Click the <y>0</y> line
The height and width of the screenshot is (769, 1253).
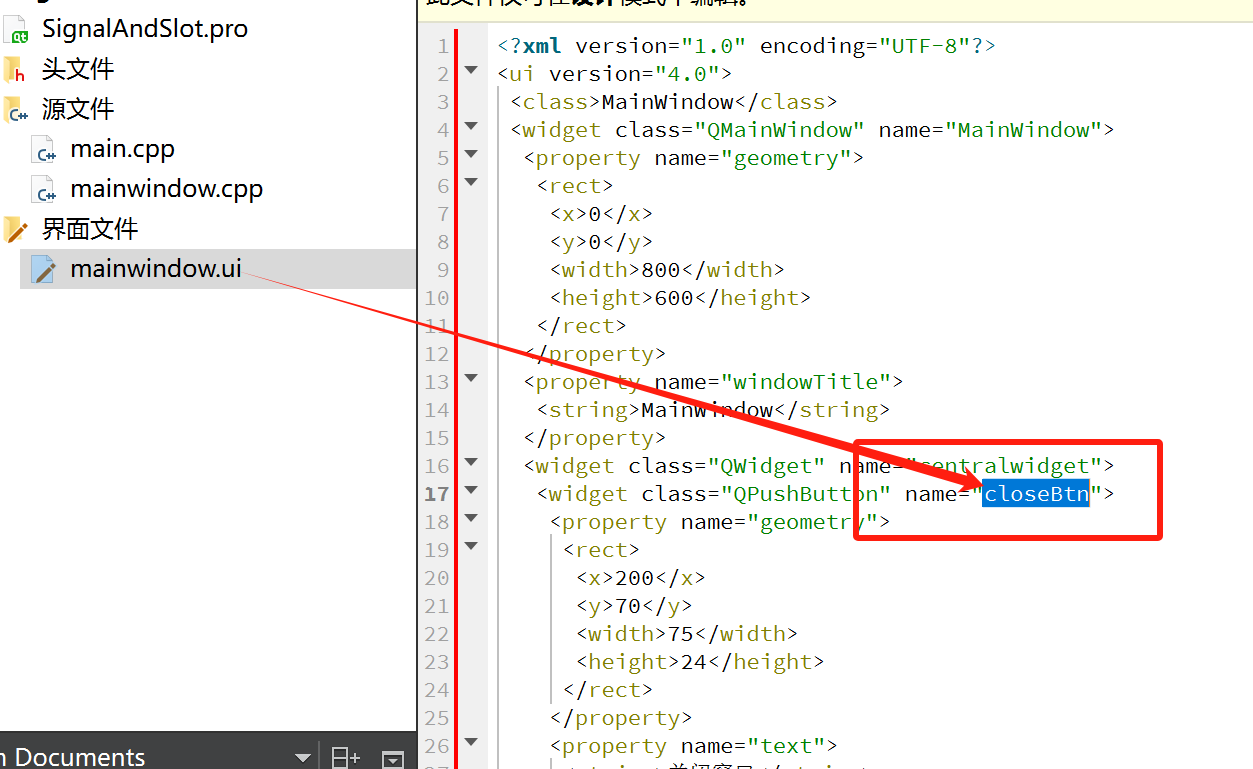(x=601, y=241)
